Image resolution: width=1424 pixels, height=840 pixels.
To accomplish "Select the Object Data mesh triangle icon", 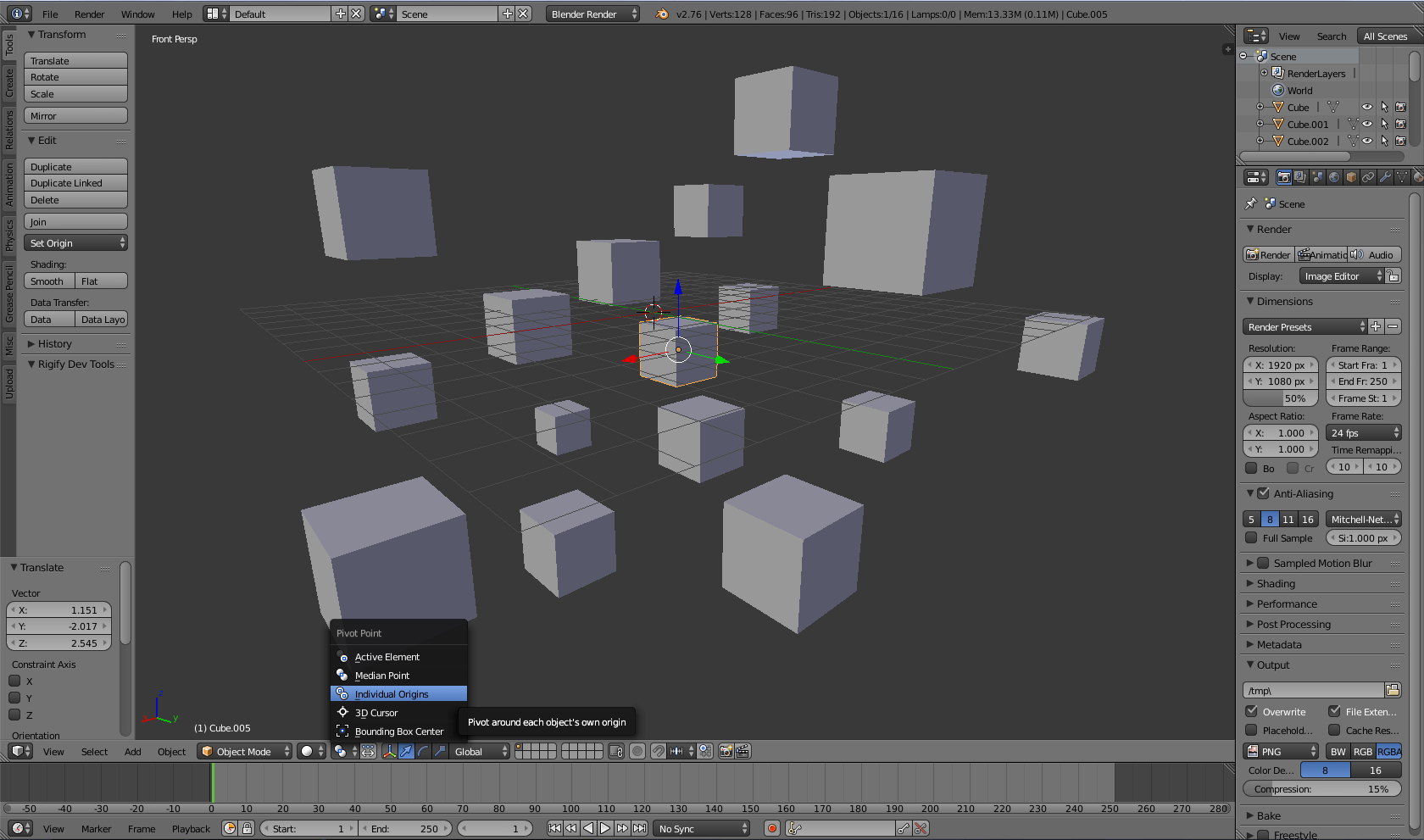I will (1402, 177).
